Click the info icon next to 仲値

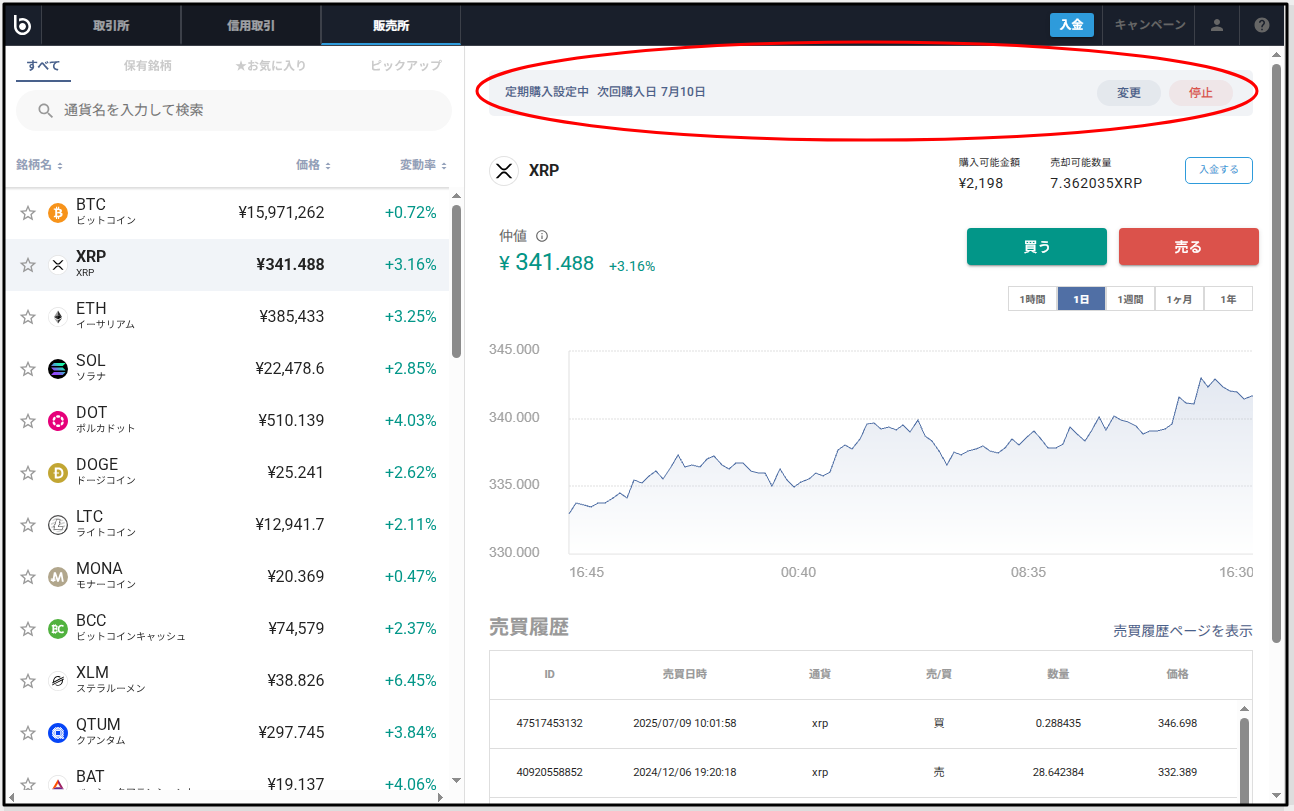[x=542, y=237]
